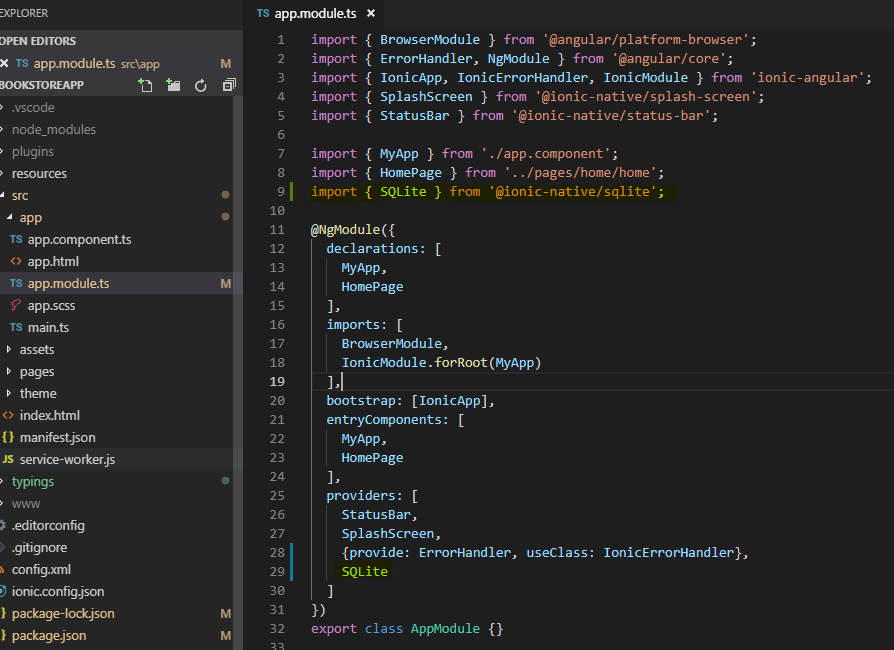Place cursor on SQLite in providers array
The width and height of the screenshot is (894, 650).
coord(364,571)
